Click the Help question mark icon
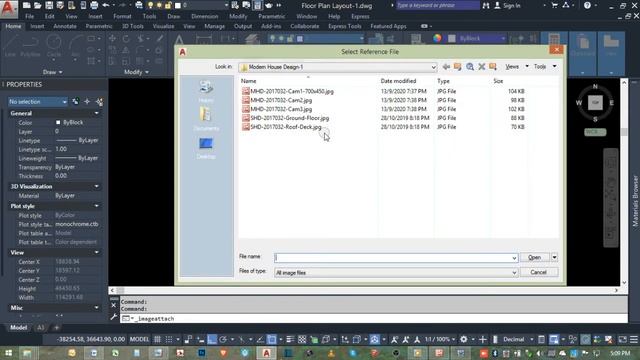 coord(587,5)
